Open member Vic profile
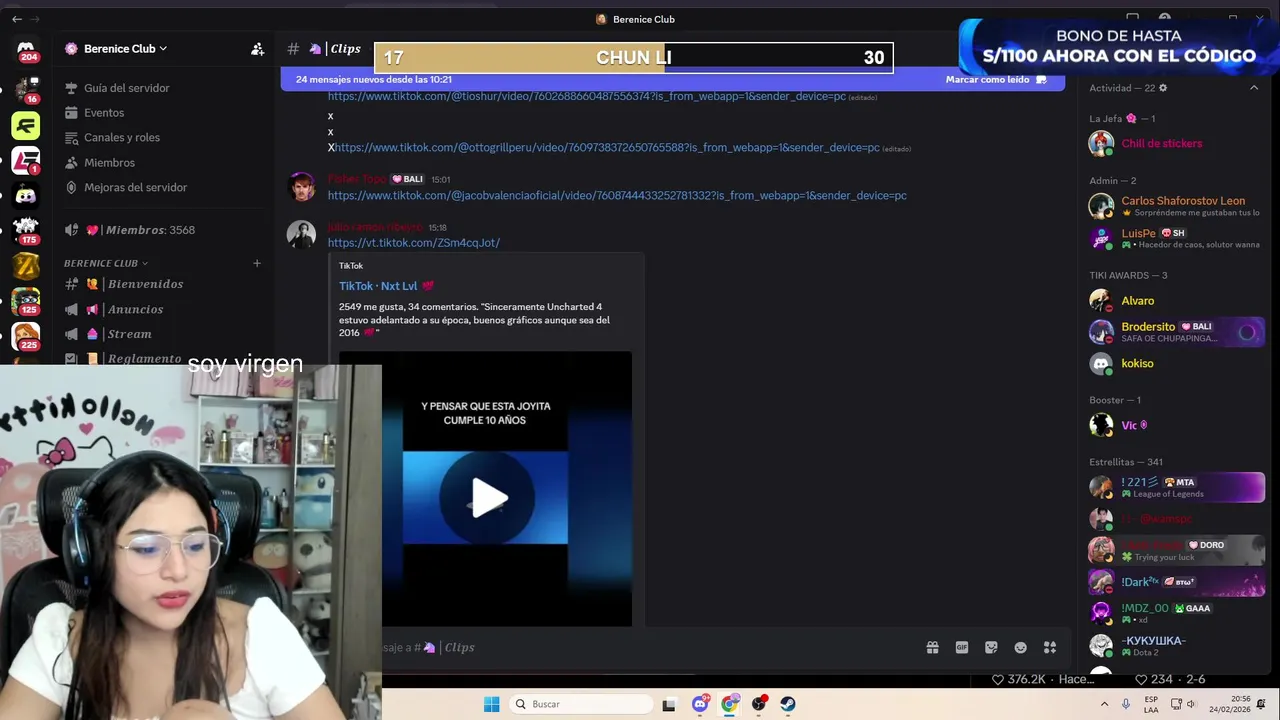Viewport: 1280px width, 720px height. (1176, 426)
